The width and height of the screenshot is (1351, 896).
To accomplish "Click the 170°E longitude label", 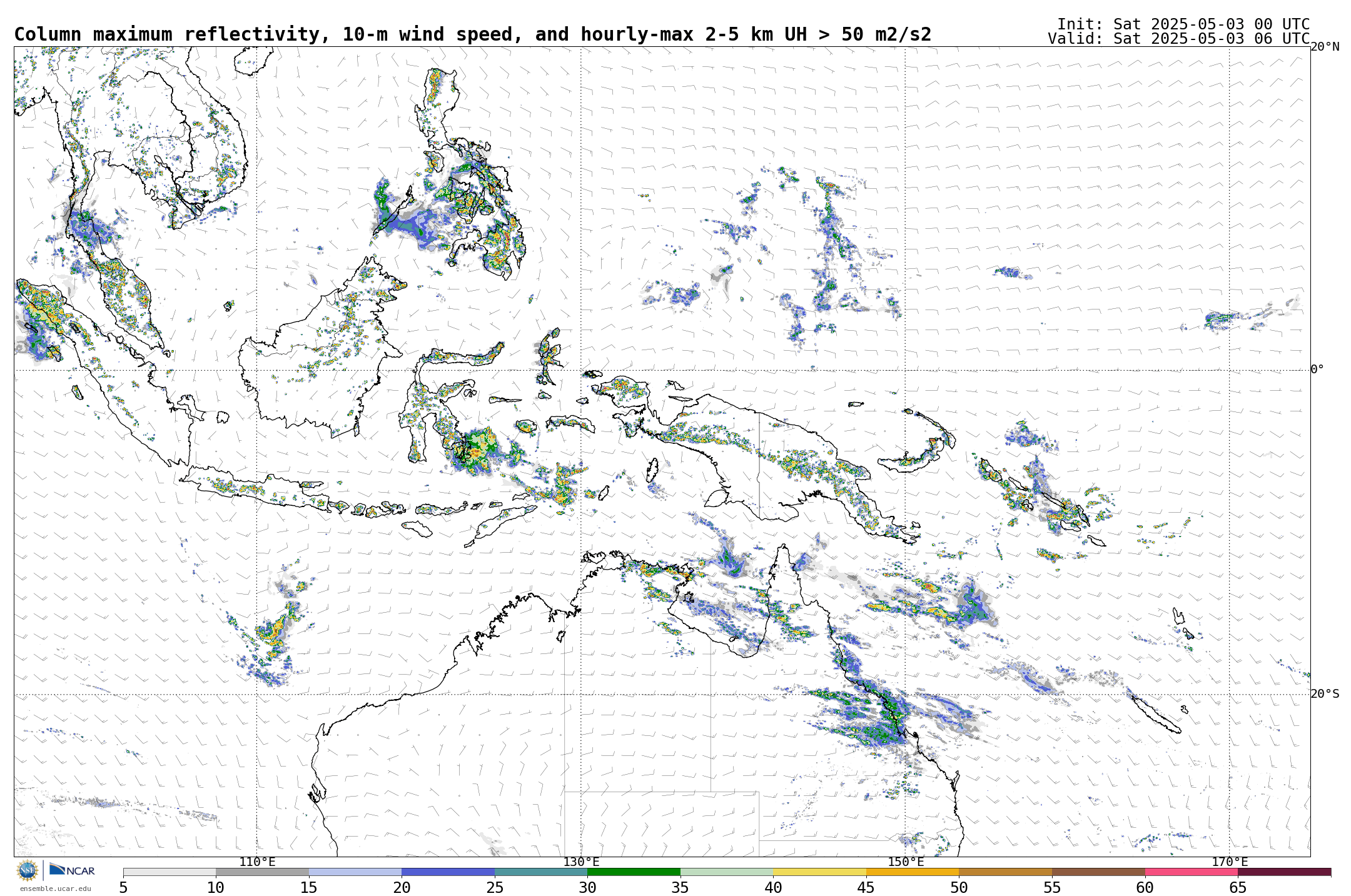I will (1230, 862).
